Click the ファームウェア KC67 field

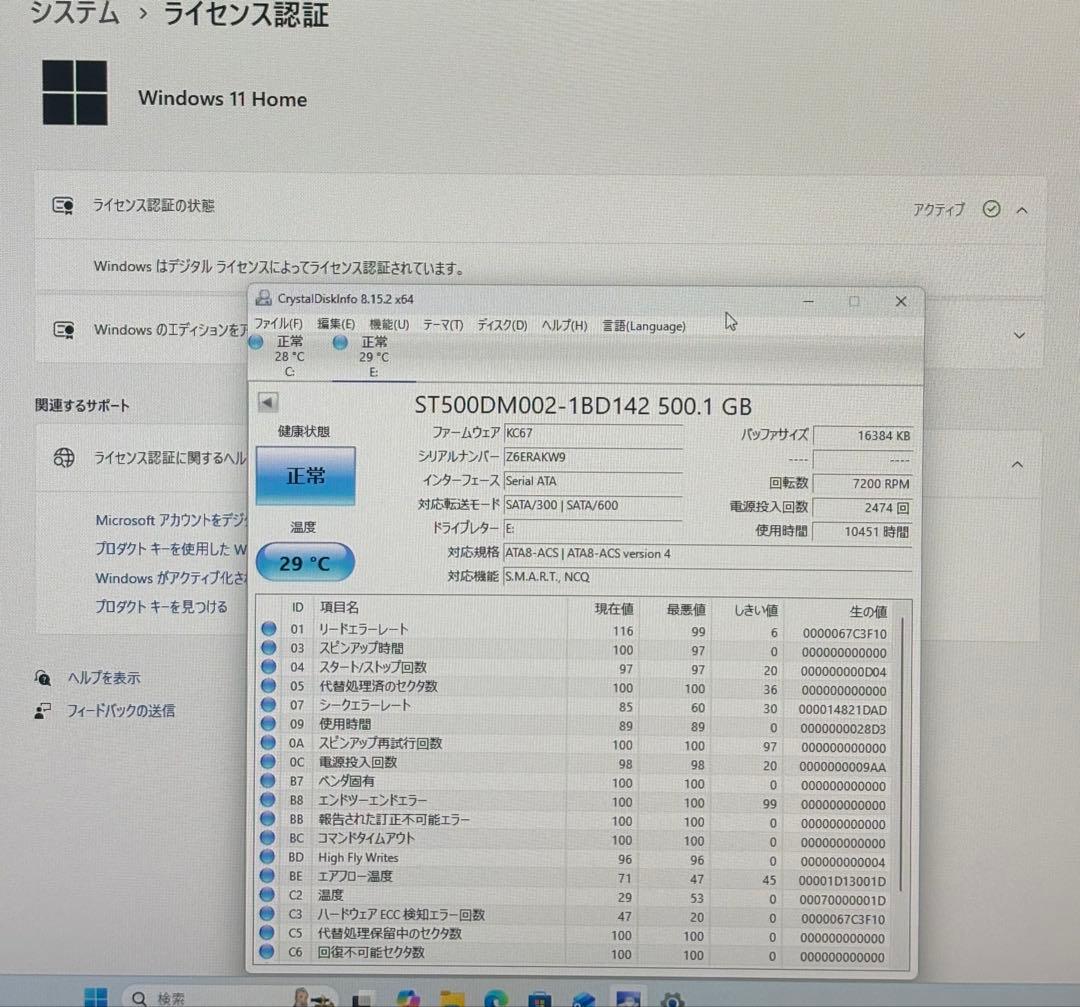click(x=593, y=433)
